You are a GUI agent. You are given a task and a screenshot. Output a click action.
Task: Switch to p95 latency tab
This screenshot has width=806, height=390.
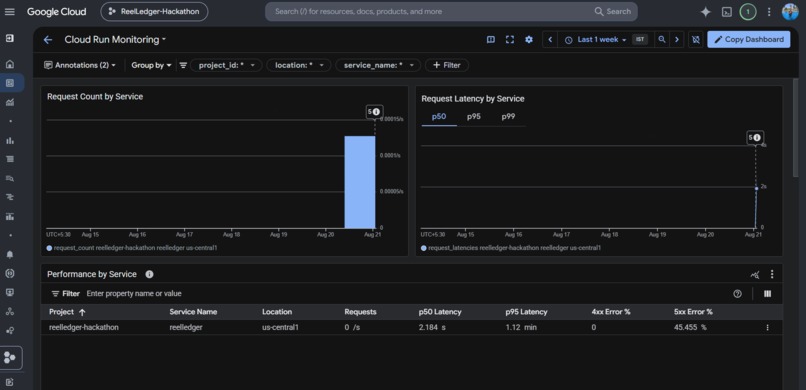point(473,117)
